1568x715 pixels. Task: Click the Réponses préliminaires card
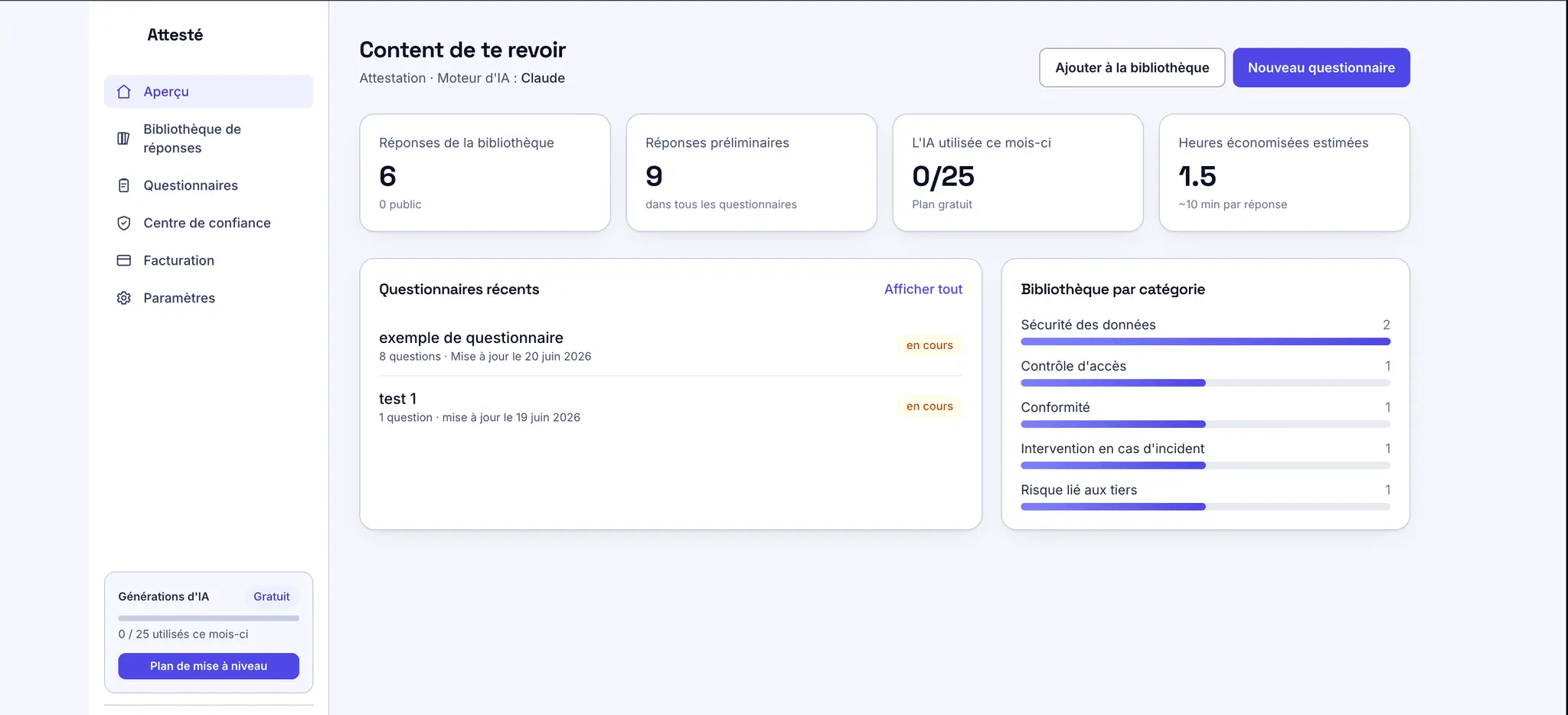(751, 173)
